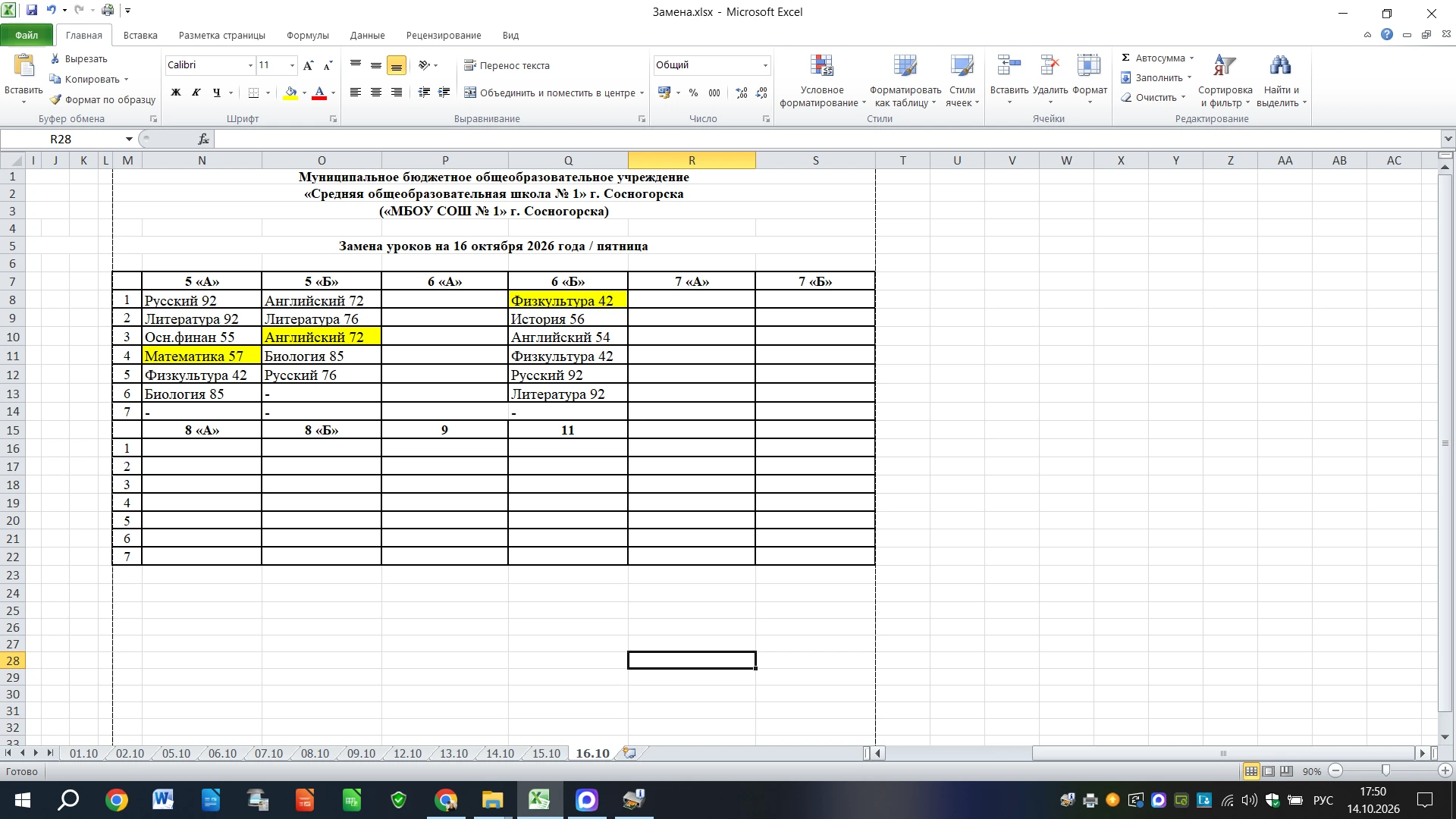The width and height of the screenshot is (1456, 819).
Task: Toggle bold (Ж) formatting
Action: click(176, 93)
